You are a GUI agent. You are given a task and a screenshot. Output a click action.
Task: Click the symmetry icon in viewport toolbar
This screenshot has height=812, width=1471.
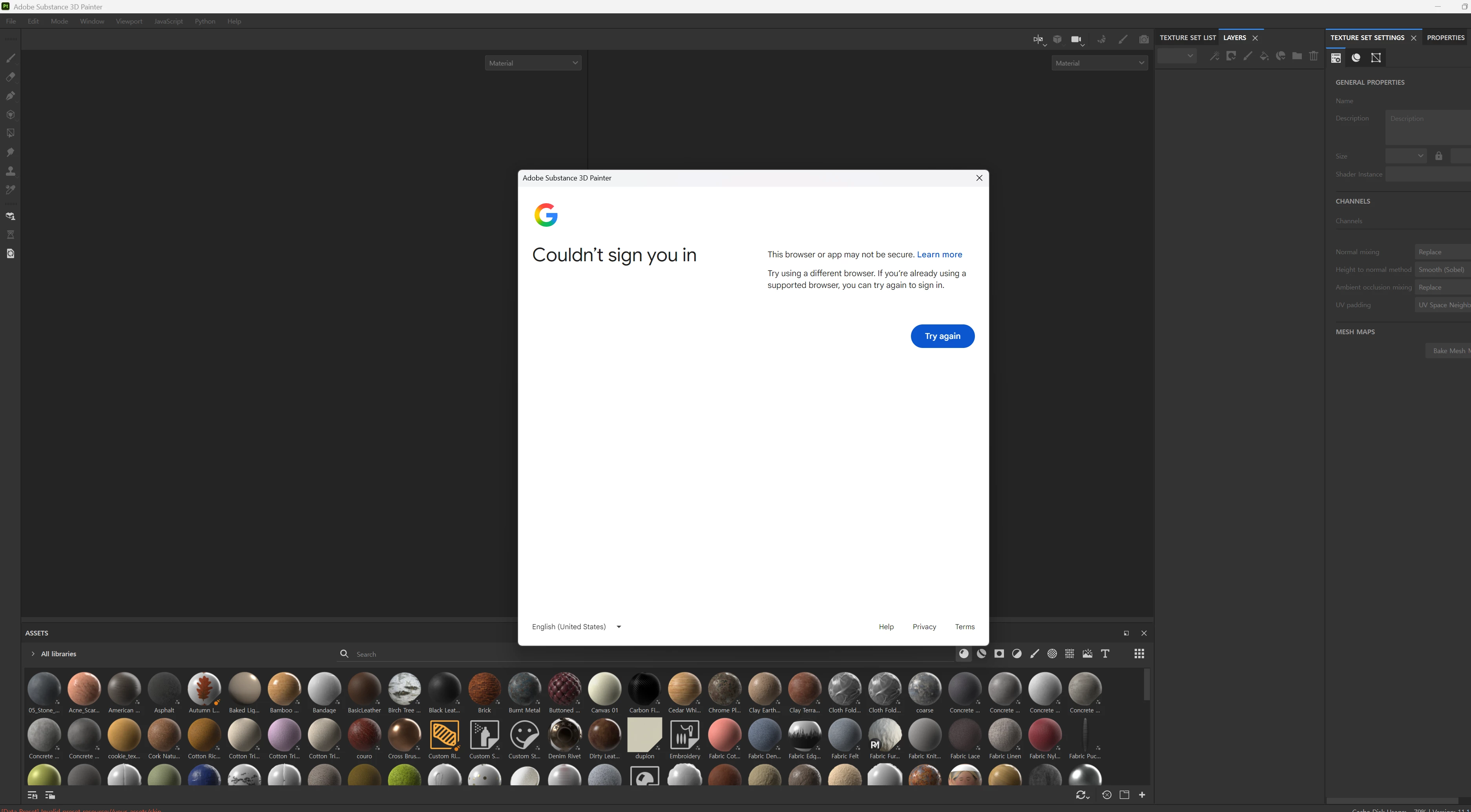point(1038,39)
